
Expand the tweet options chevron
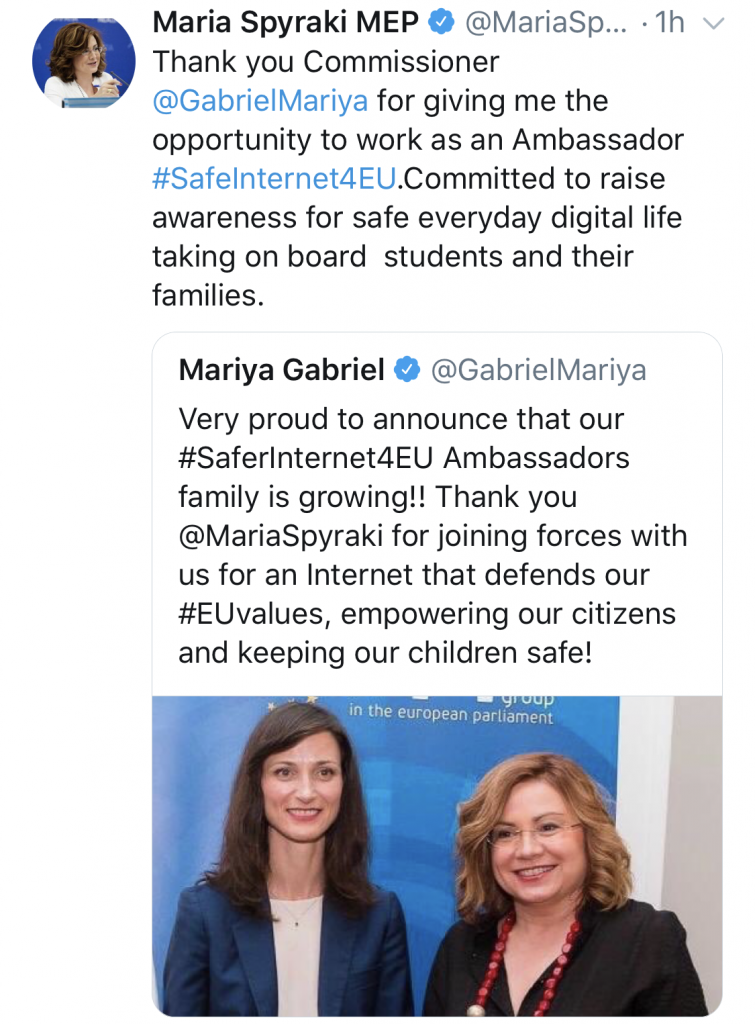(714, 21)
